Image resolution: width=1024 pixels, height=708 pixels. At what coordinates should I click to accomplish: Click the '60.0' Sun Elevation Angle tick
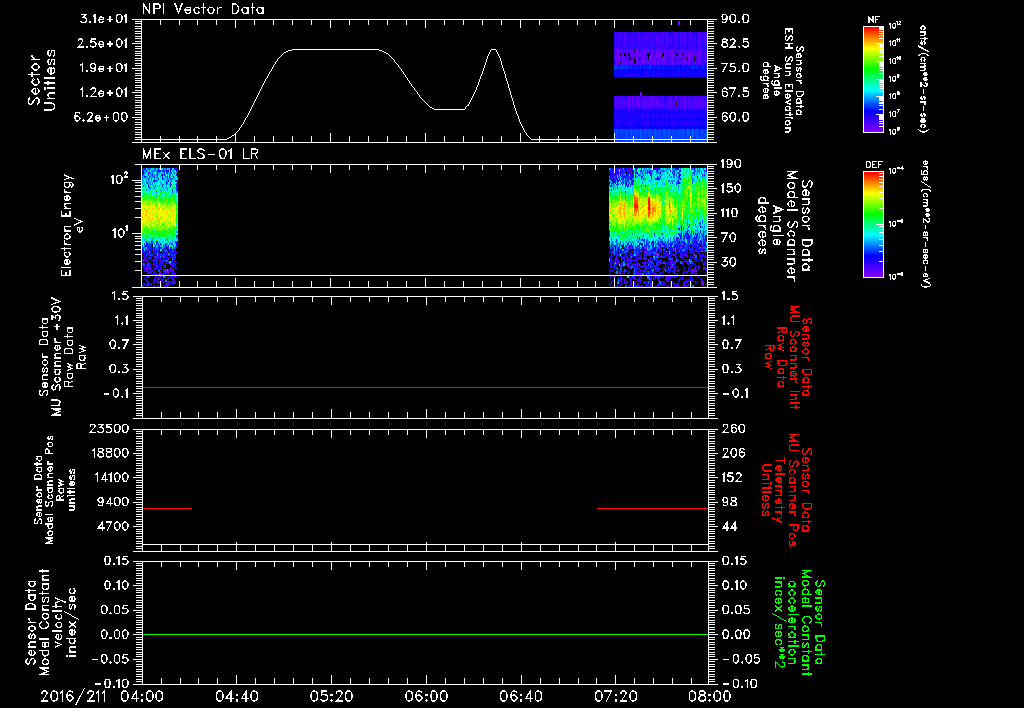[x=735, y=118]
